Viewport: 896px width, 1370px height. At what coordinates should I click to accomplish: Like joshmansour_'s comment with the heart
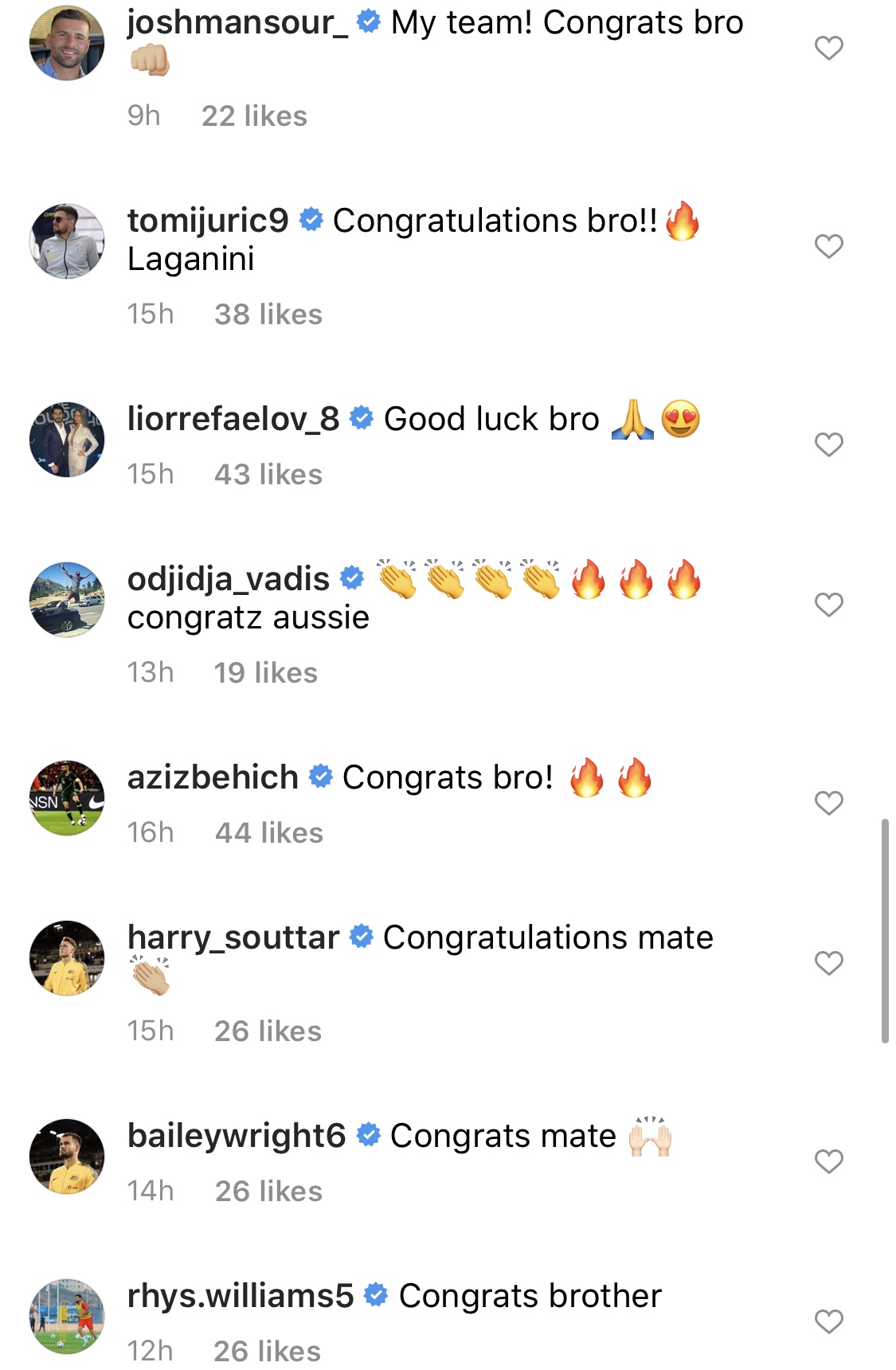pyautogui.click(x=828, y=49)
